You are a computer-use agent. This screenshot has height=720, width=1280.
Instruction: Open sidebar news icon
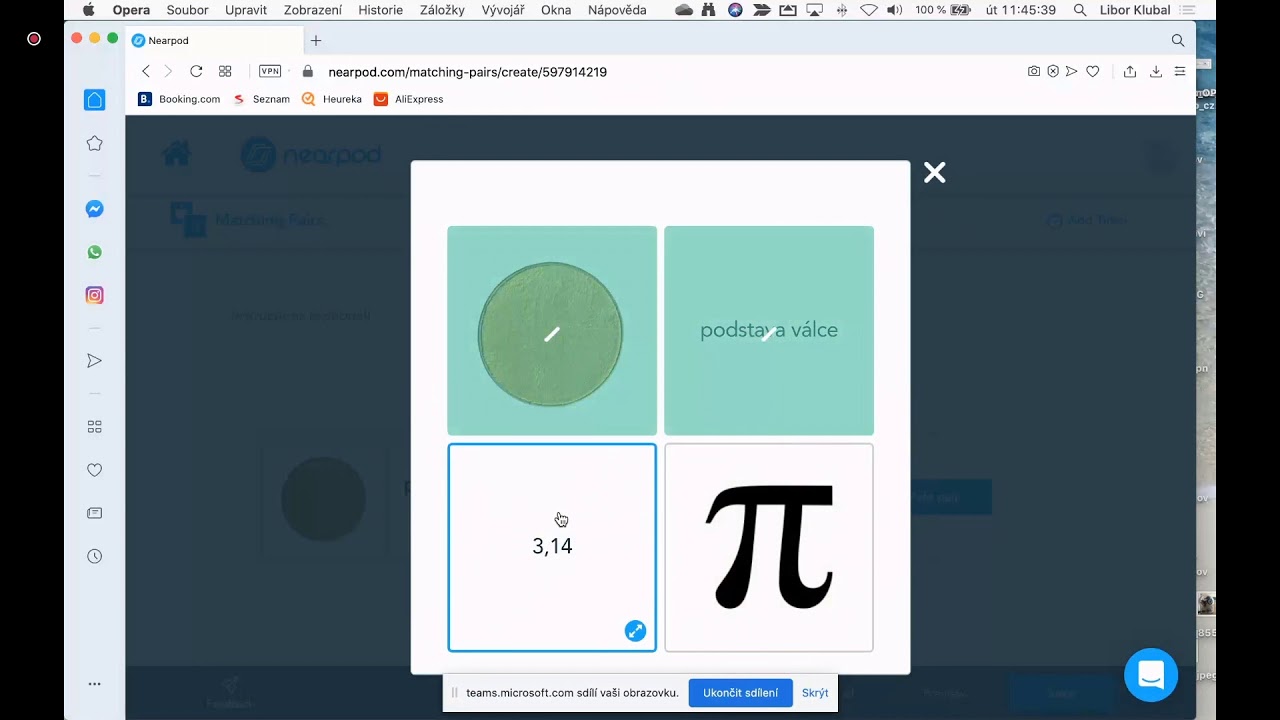94,513
